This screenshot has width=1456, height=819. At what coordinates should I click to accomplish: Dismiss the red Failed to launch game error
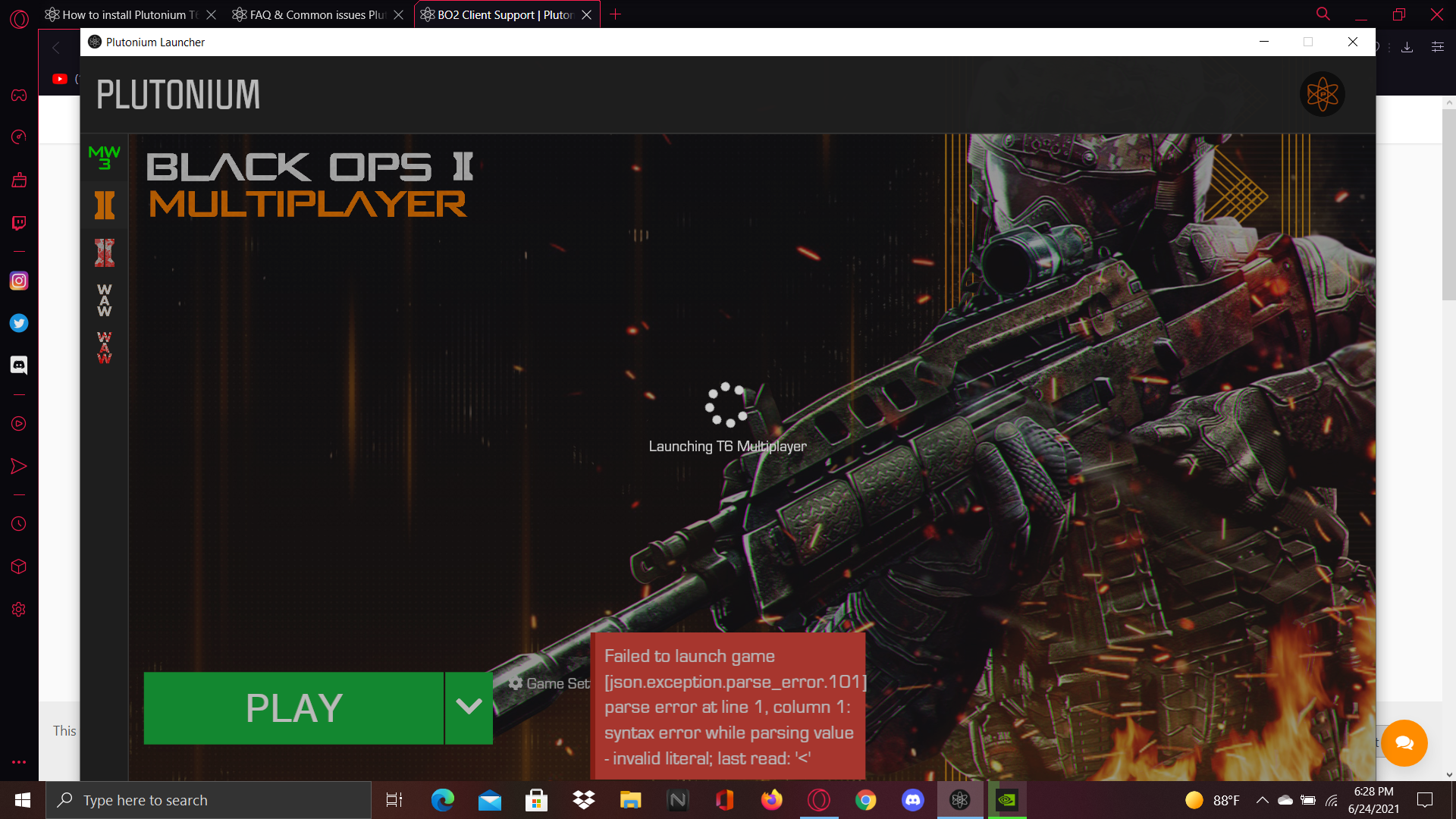[728, 706]
